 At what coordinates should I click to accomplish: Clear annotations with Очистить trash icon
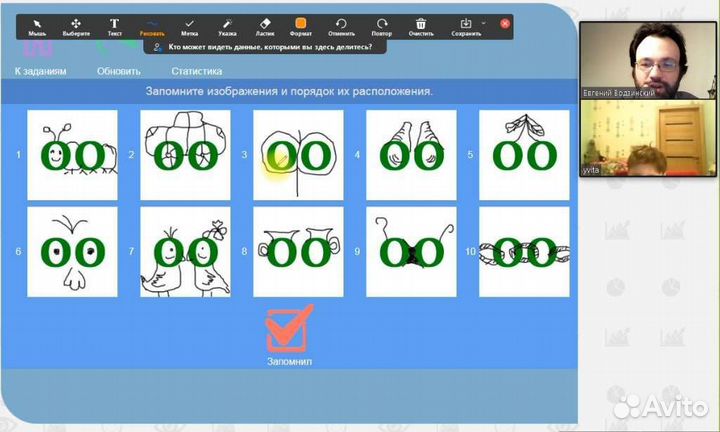coord(421,25)
